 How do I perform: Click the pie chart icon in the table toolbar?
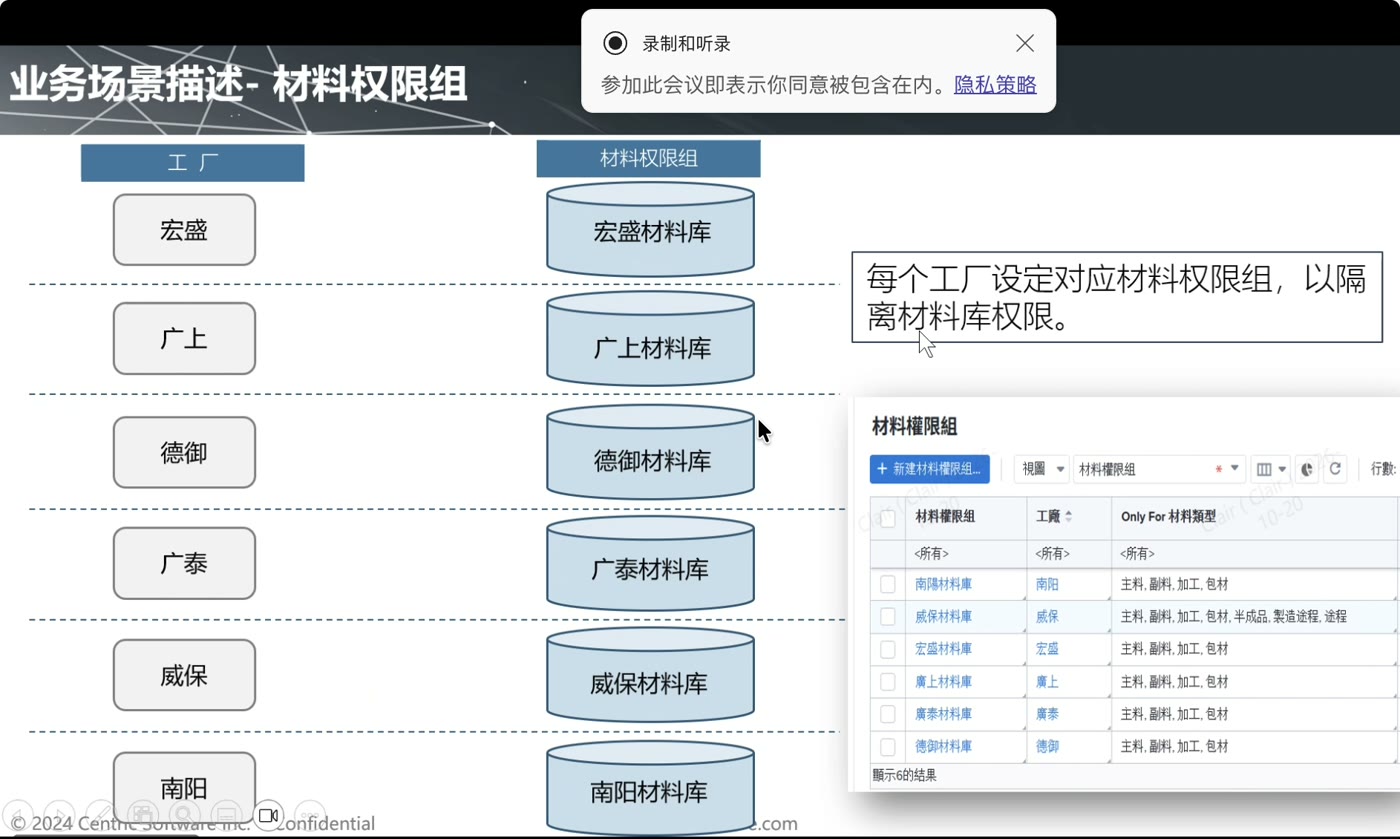[1307, 469]
